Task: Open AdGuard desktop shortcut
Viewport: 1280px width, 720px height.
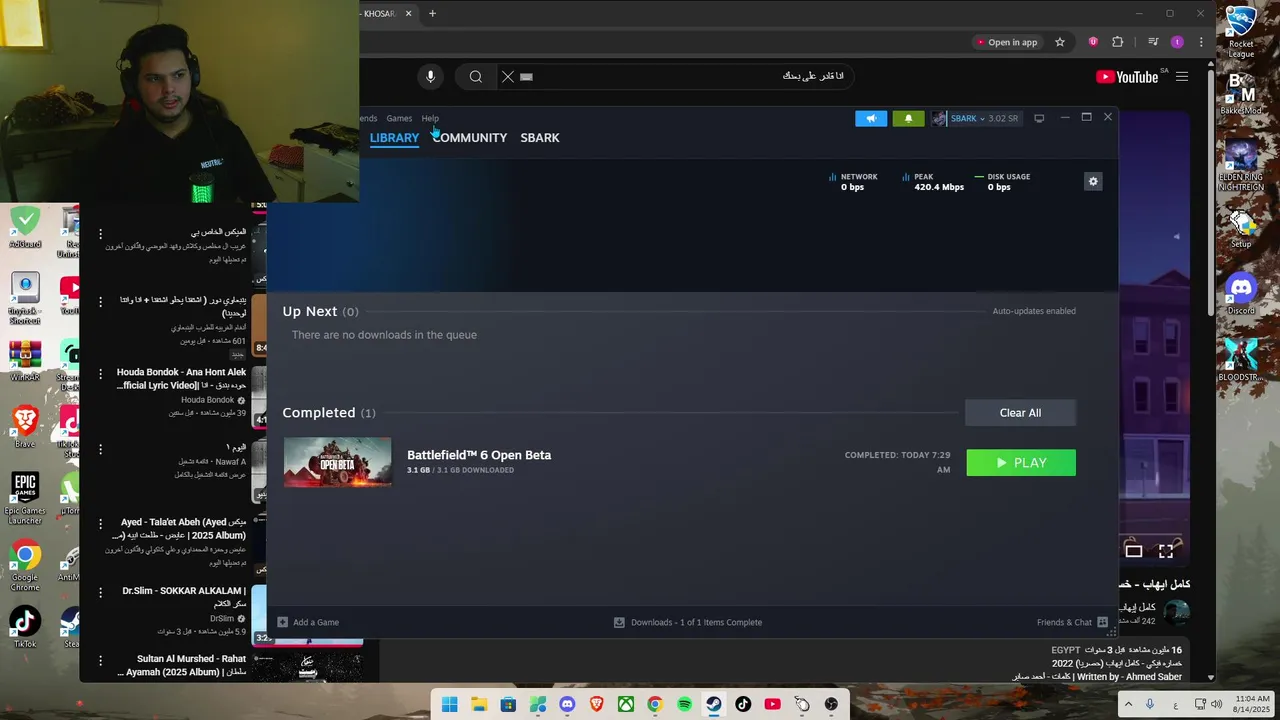Action: [x=25, y=227]
